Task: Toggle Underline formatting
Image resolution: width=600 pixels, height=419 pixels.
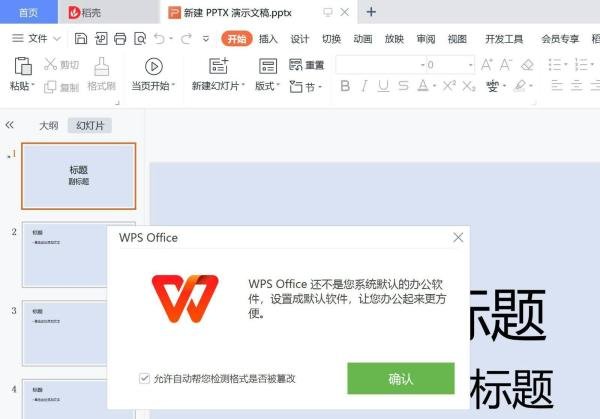Action: tap(383, 86)
